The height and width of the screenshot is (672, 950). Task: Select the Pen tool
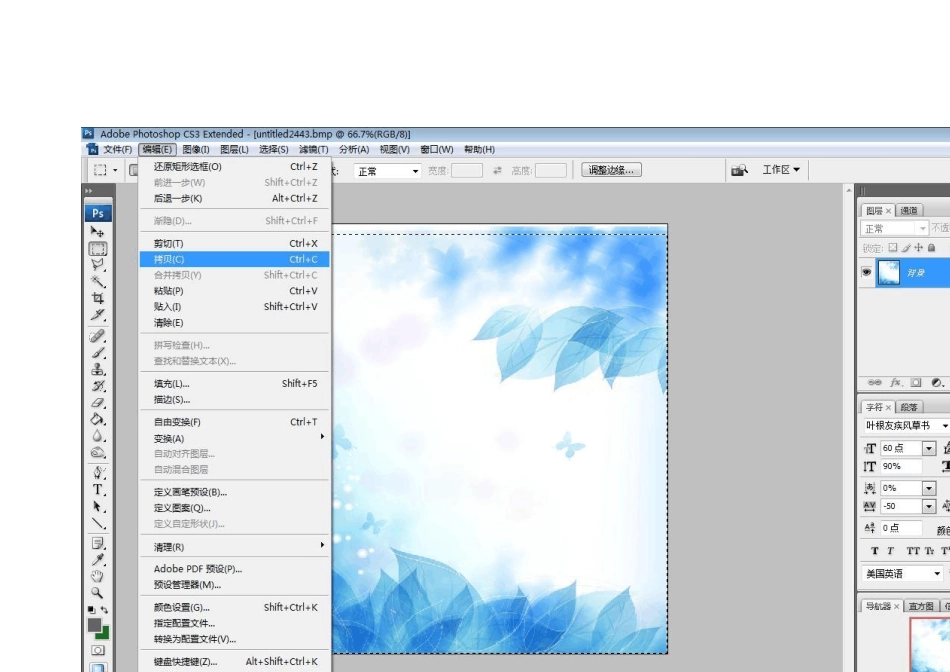click(x=98, y=473)
